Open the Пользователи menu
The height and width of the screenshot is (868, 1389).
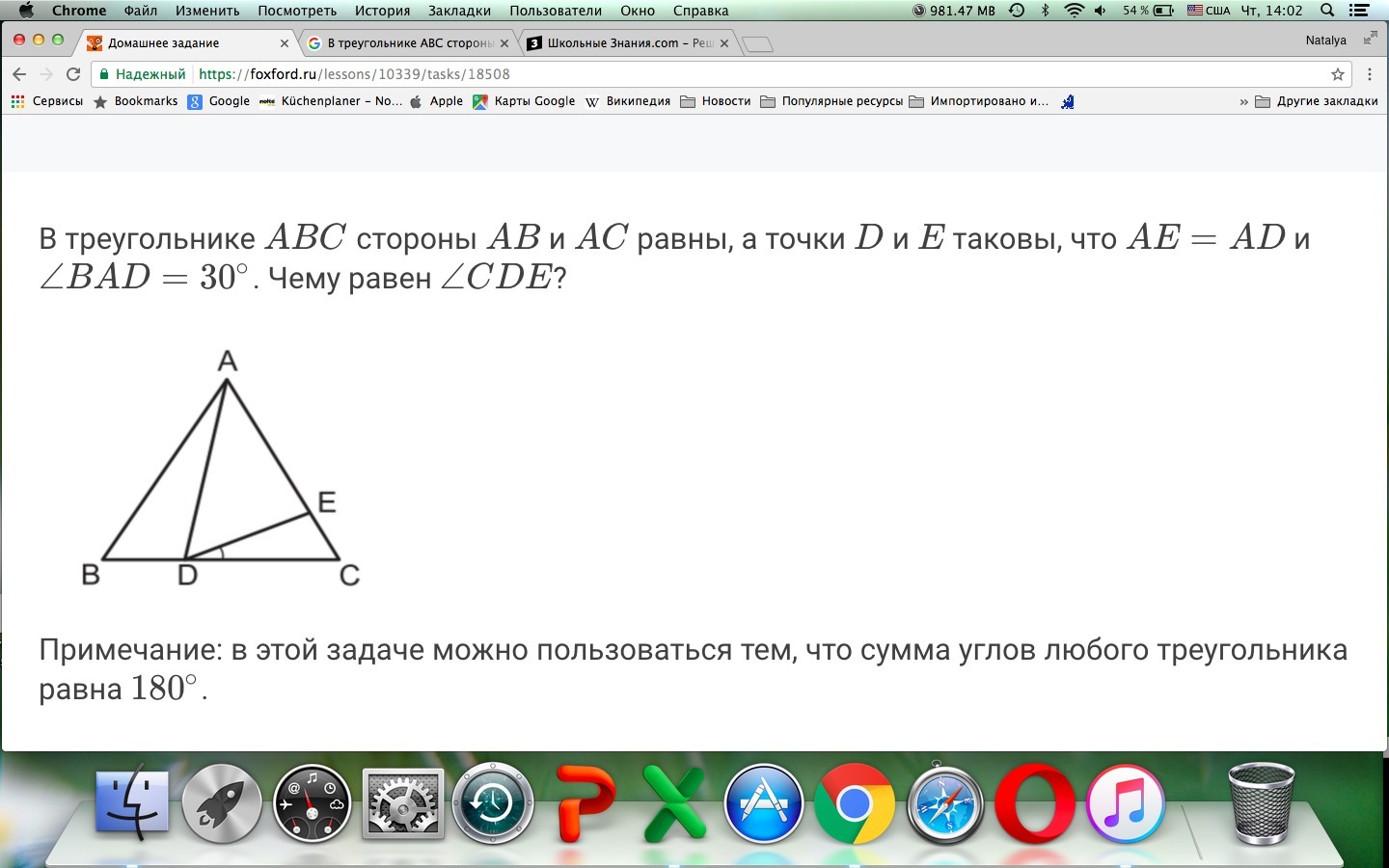pyautogui.click(x=556, y=11)
